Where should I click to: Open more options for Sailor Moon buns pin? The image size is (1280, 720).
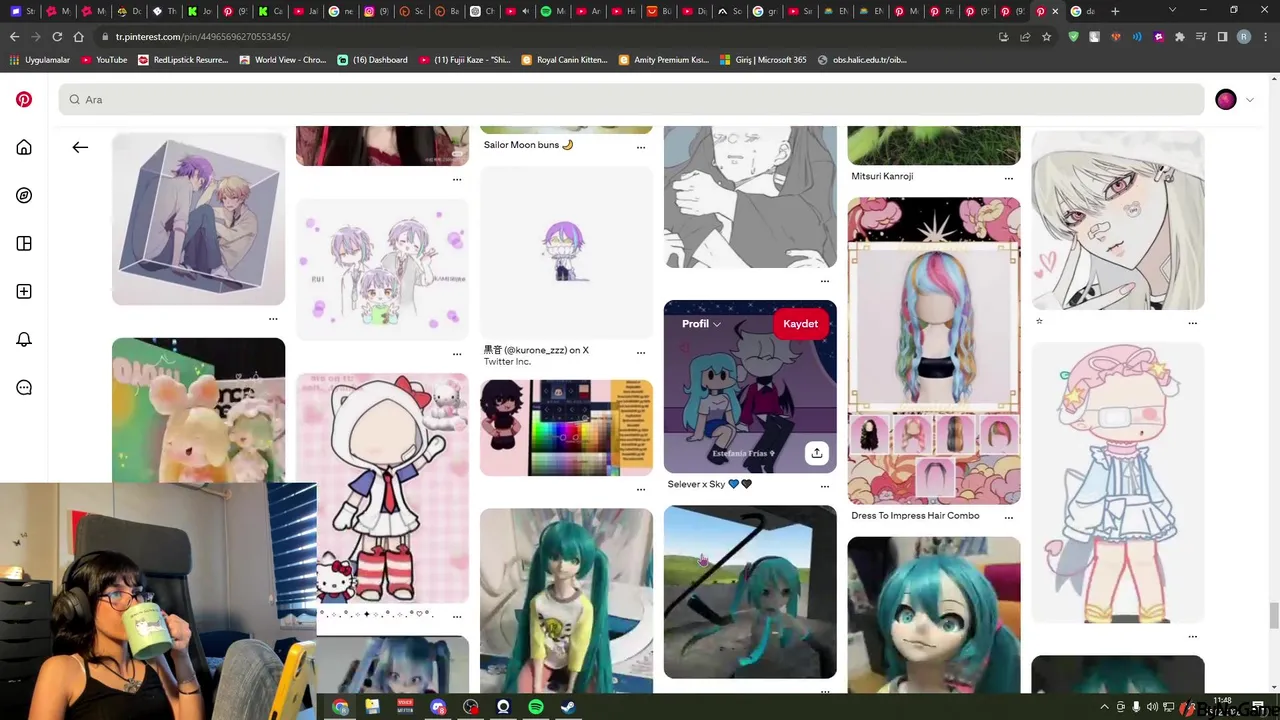coord(641,148)
